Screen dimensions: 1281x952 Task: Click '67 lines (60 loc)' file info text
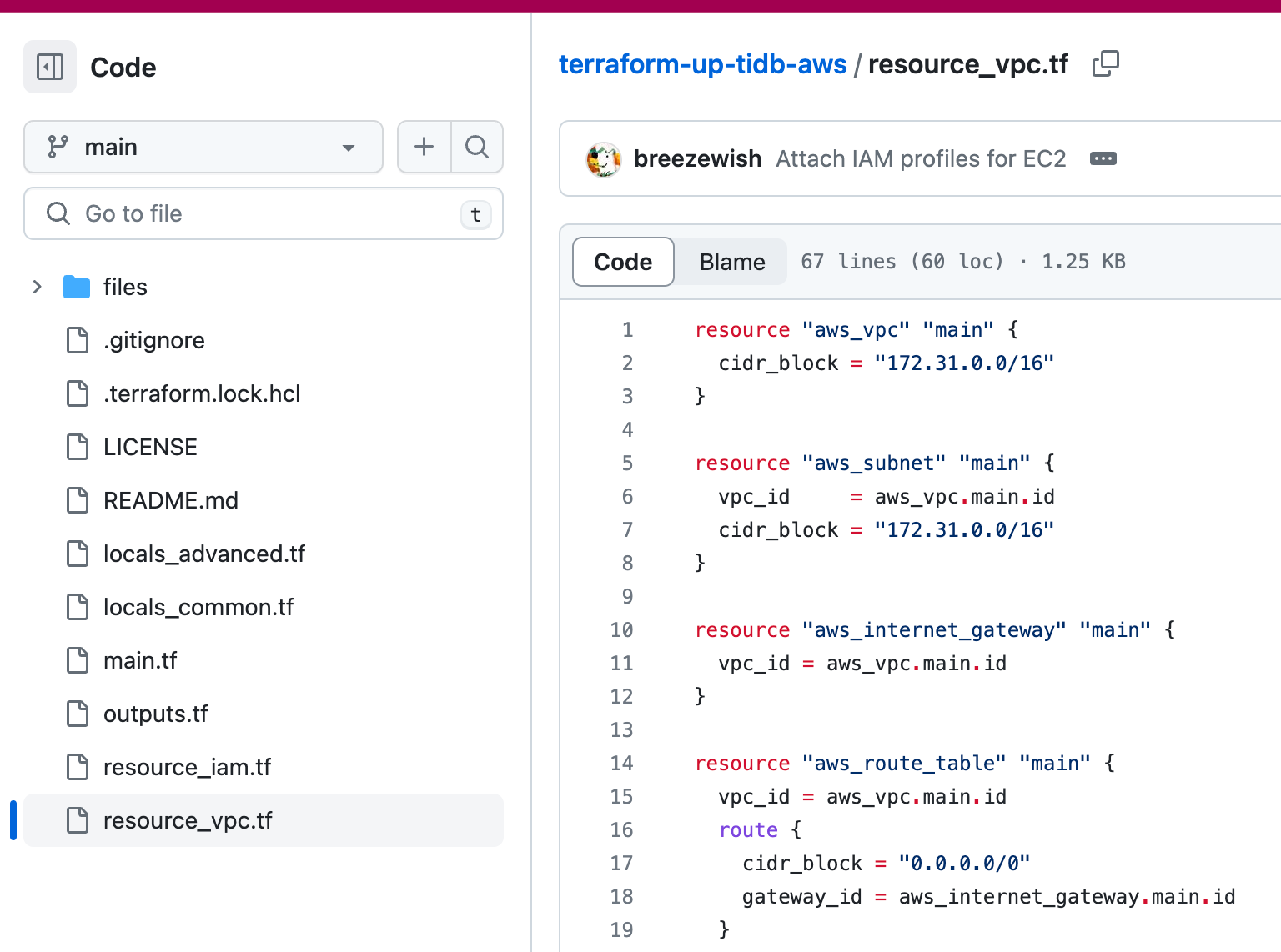pyautogui.click(x=902, y=261)
